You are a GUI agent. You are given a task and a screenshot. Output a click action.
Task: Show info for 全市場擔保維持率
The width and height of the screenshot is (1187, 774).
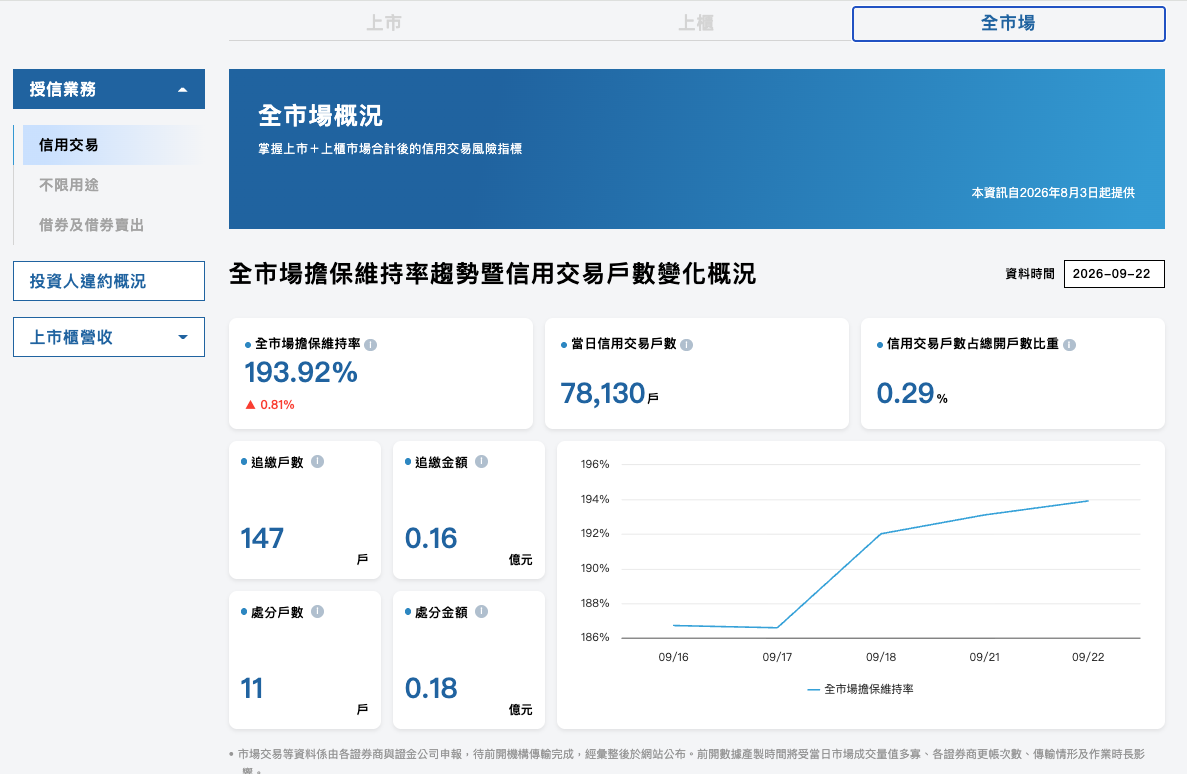(370, 345)
